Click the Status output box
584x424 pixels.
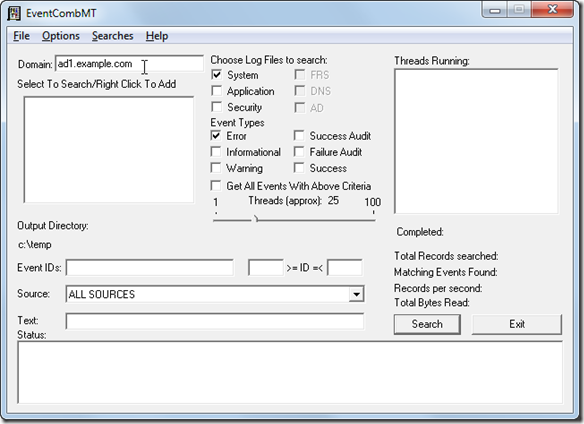tap(290, 373)
